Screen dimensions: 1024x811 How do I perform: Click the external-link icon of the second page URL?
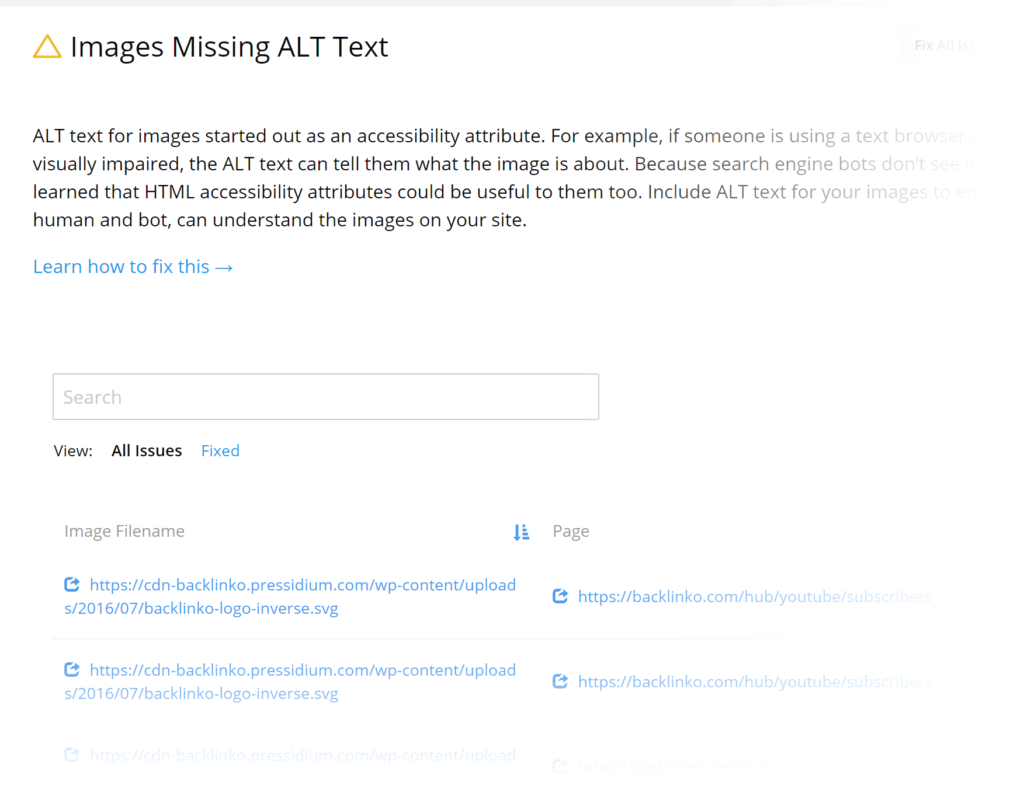tap(561, 682)
